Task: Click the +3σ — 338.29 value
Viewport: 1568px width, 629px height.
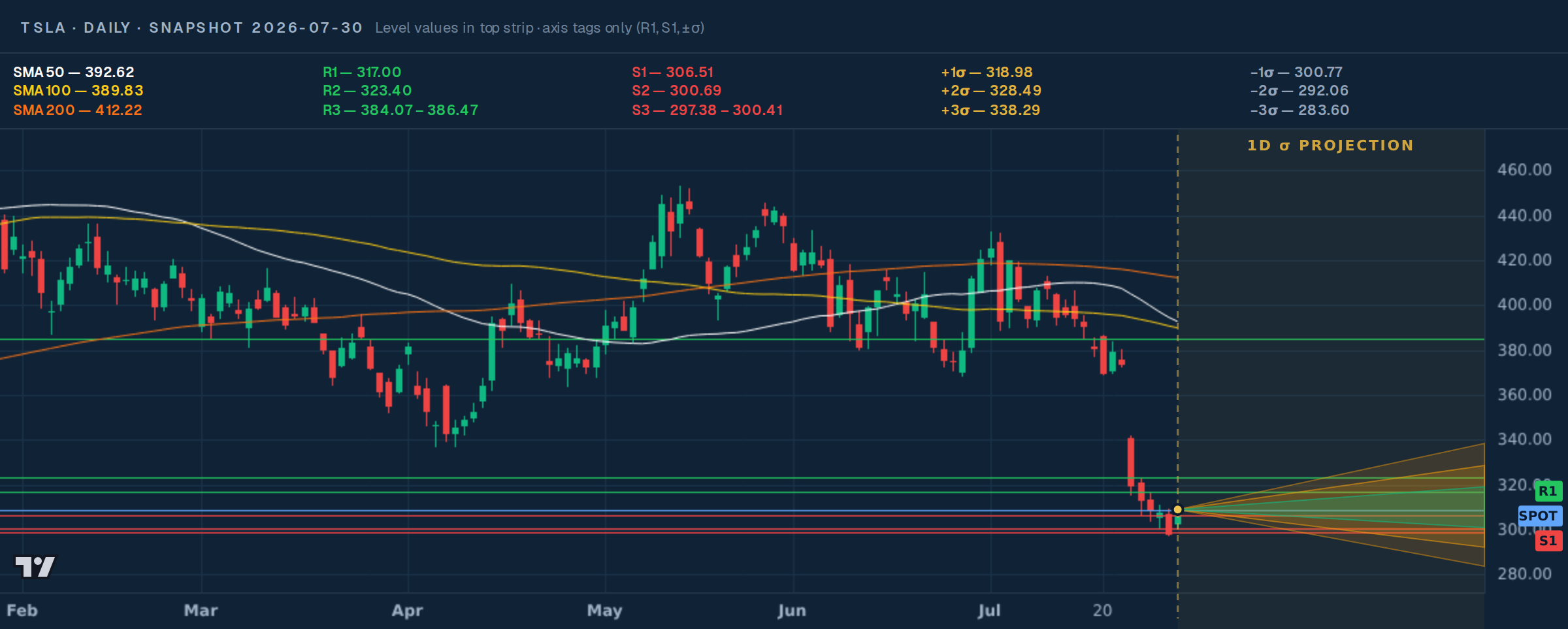Action: pos(990,110)
